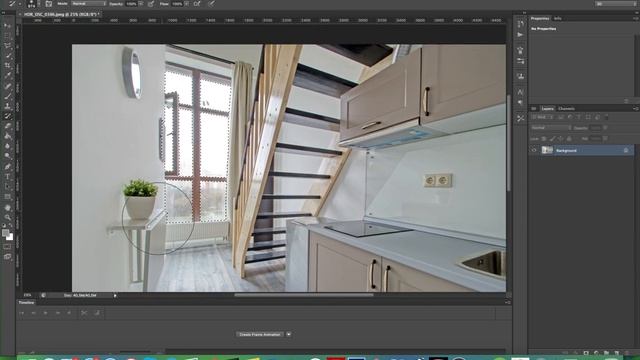
Task: Select the Pen tool
Action: [x=7, y=167]
